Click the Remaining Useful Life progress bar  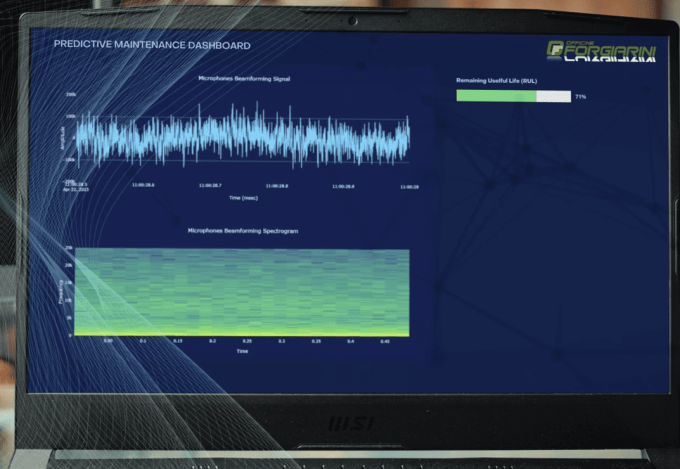[x=513, y=96]
